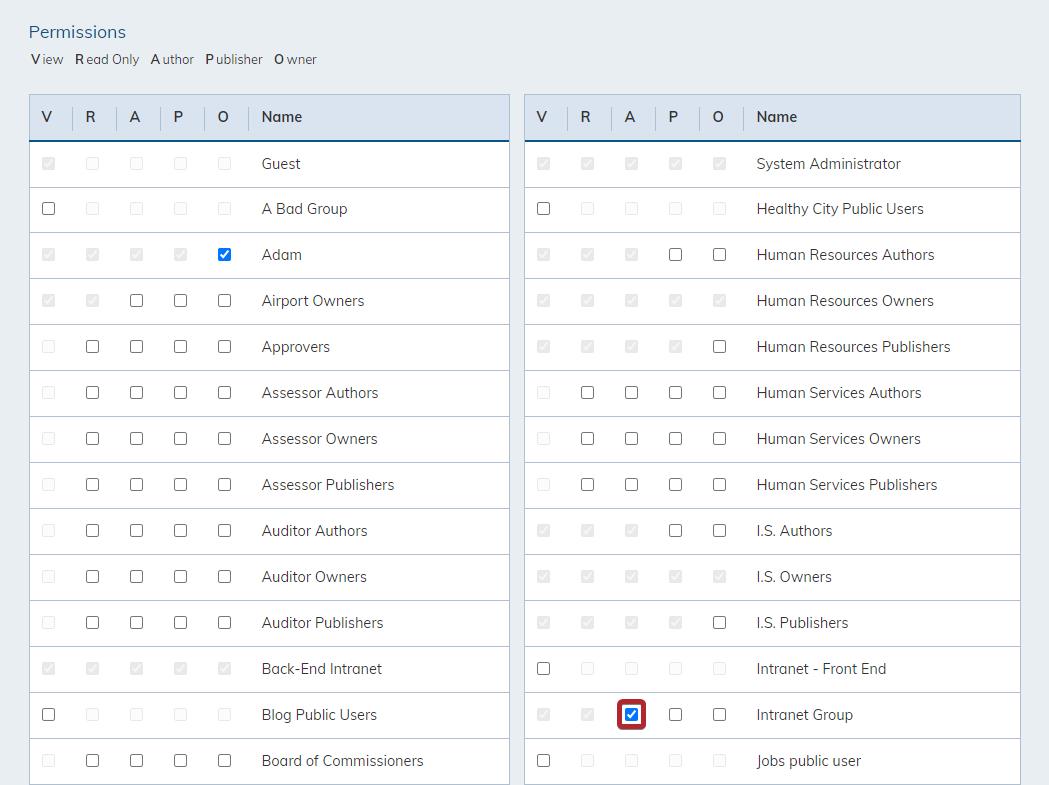Screen dimensions: 1049x785
Task: Check Author for Human Services Owners
Action: click(632, 439)
